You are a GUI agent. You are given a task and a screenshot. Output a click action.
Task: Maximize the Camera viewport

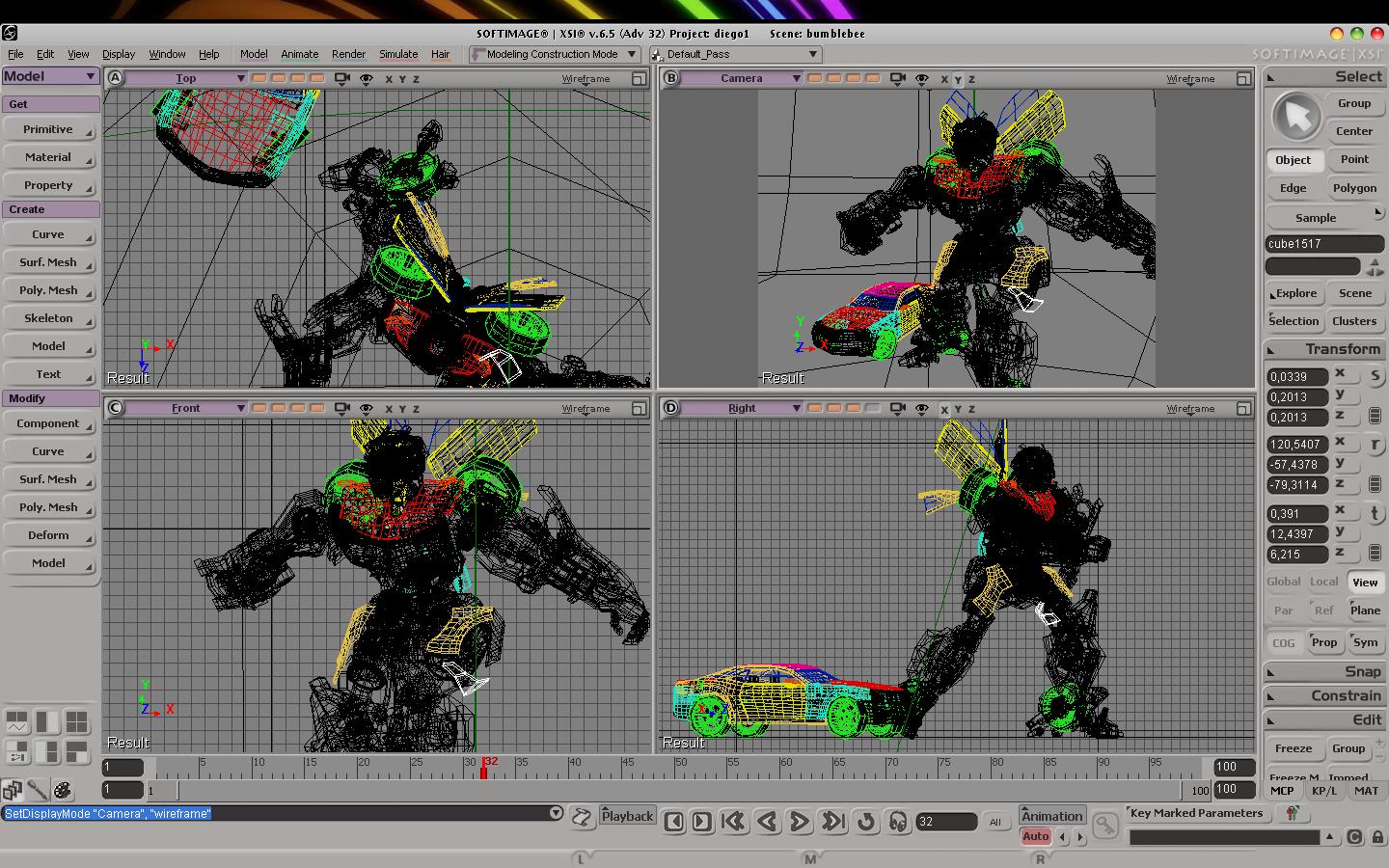(x=1243, y=78)
